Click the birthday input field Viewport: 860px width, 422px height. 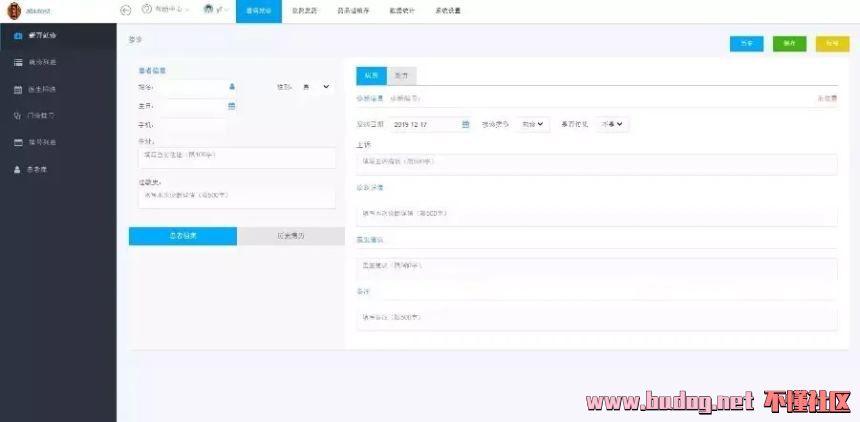point(199,106)
